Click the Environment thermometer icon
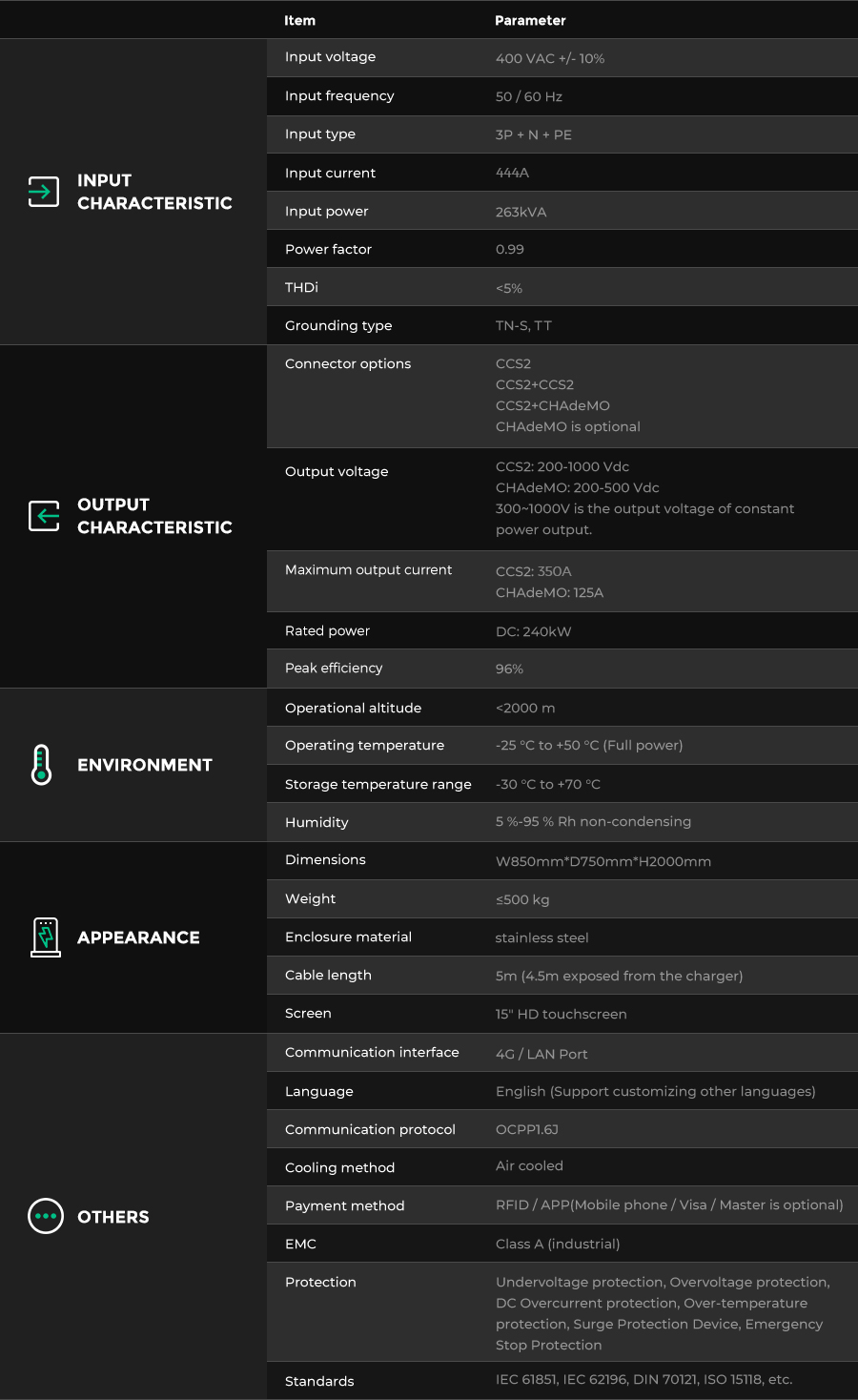The image size is (858, 1400). (41, 765)
